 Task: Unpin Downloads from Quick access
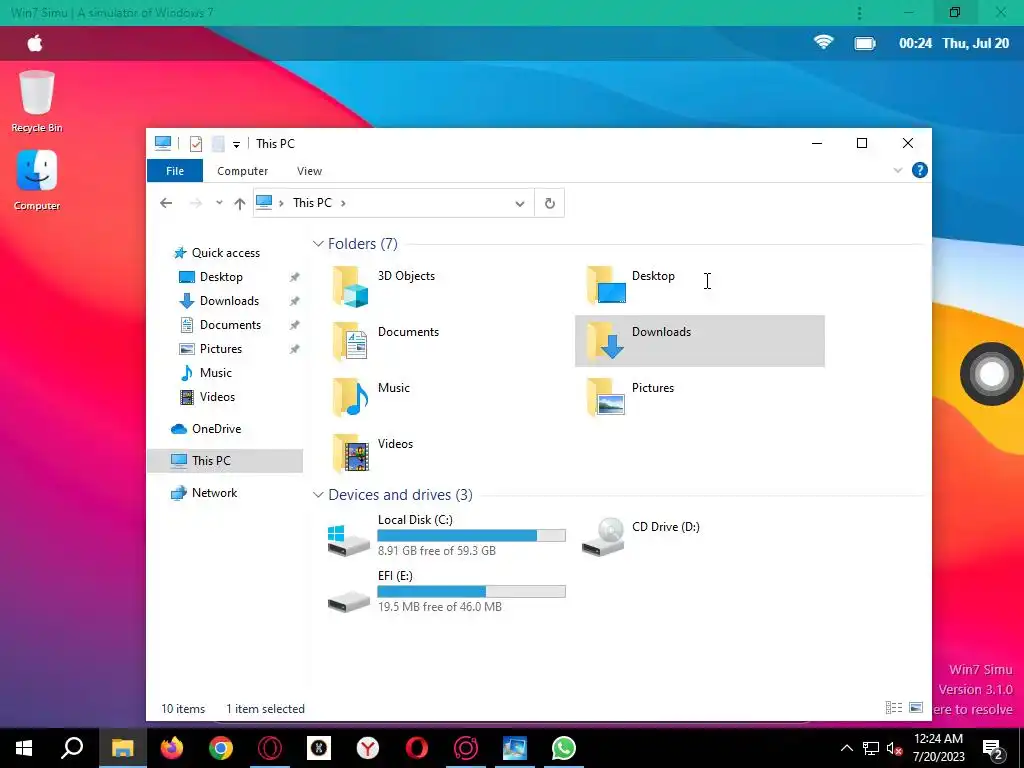(295, 301)
